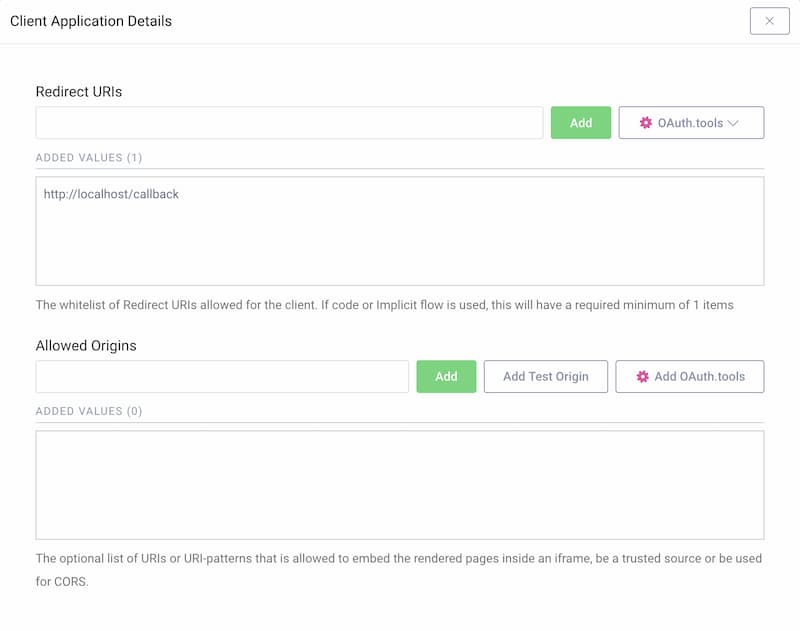
Task: Click the Add Test Origin button
Action: tap(545, 377)
